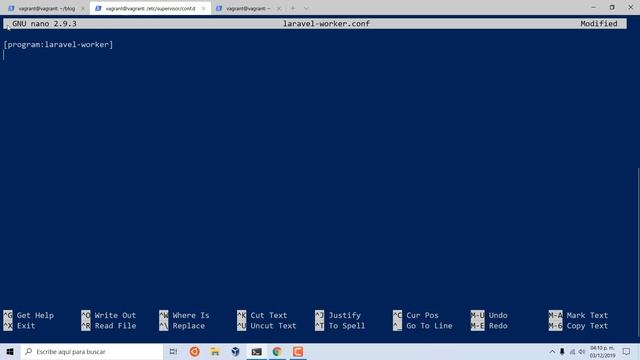
Task: Click the Windows Start button
Action: 10,351
